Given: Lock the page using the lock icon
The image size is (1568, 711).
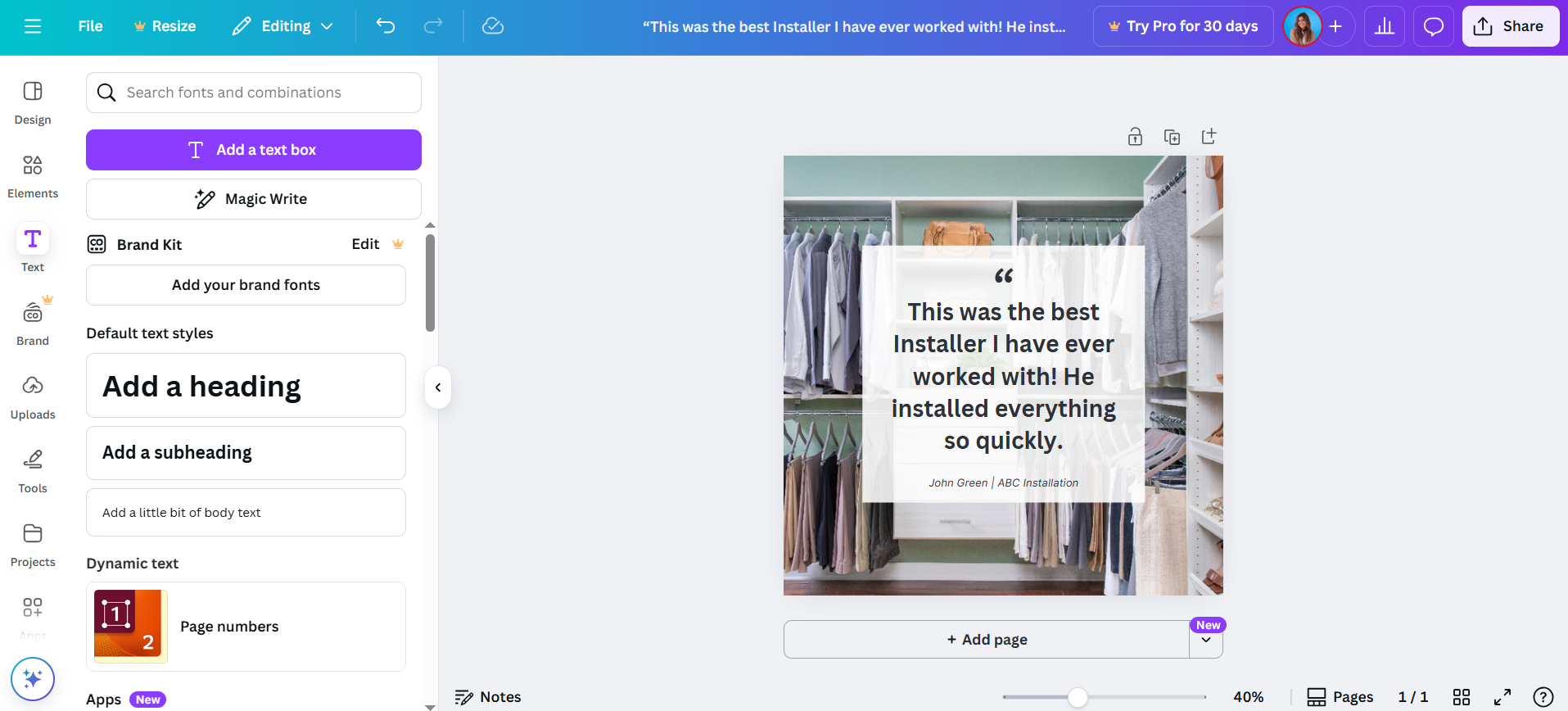Looking at the screenshot, I should pyautogui.click(x=1135, y=137).
